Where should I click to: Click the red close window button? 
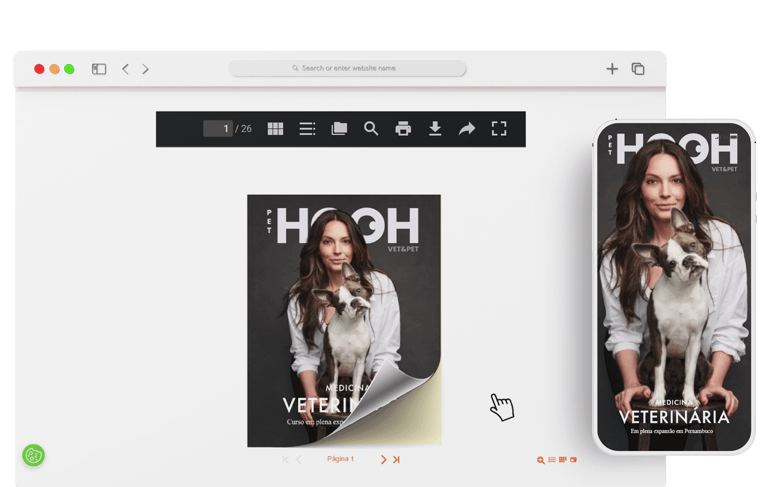(x=39, y=69)
